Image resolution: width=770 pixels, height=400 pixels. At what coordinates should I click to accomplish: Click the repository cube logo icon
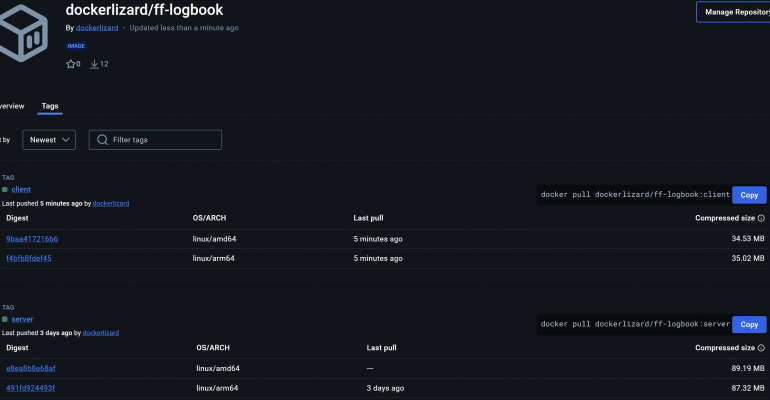23,33
